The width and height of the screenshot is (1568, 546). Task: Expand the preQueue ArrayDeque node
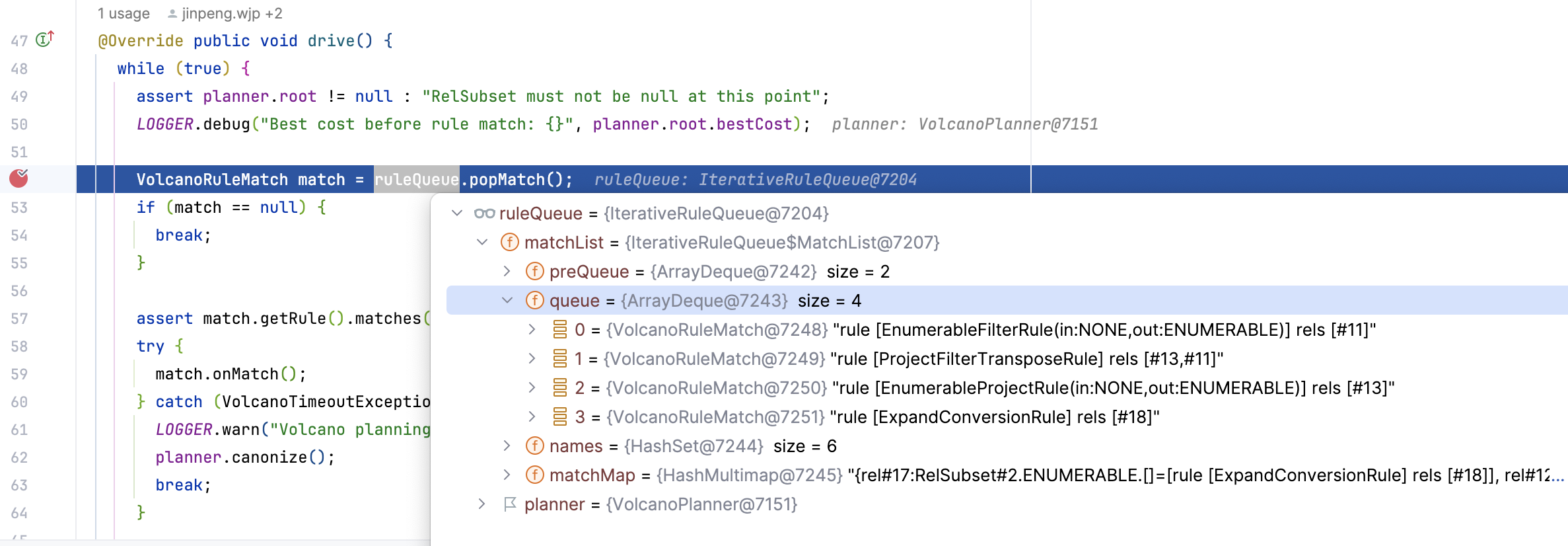point(507,272)
